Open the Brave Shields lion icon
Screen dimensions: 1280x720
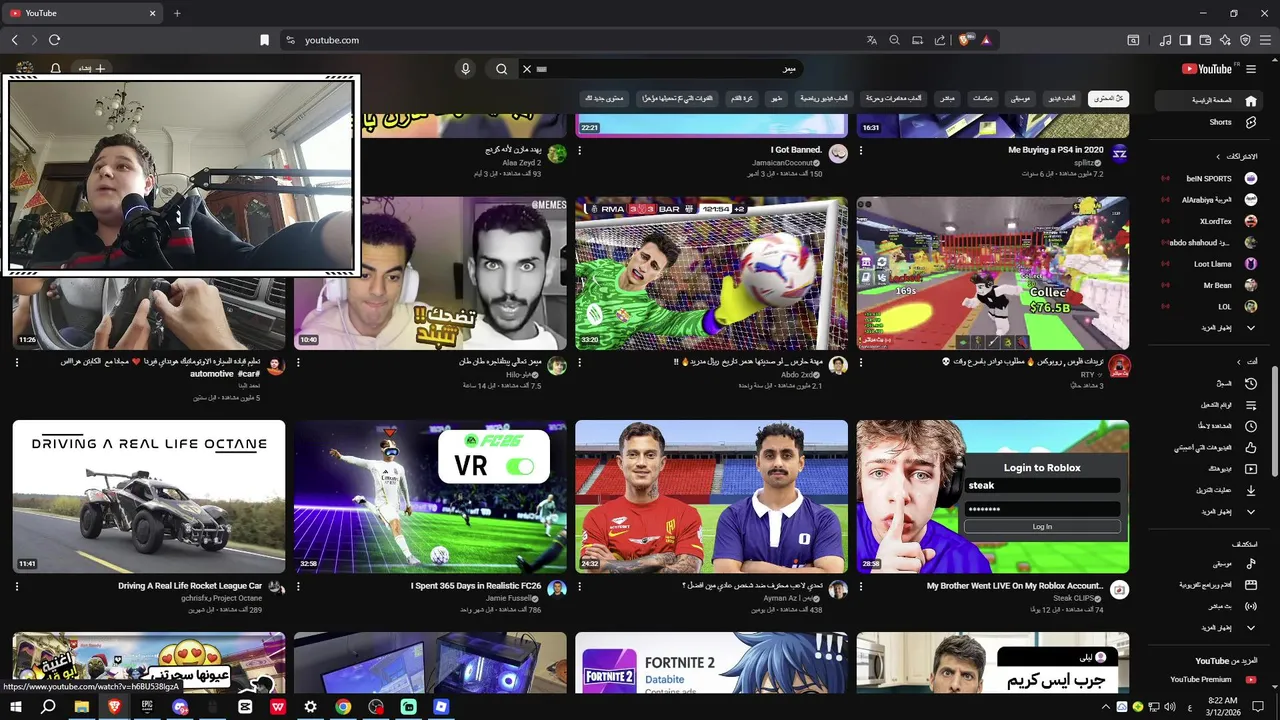(x=964, y=40)
